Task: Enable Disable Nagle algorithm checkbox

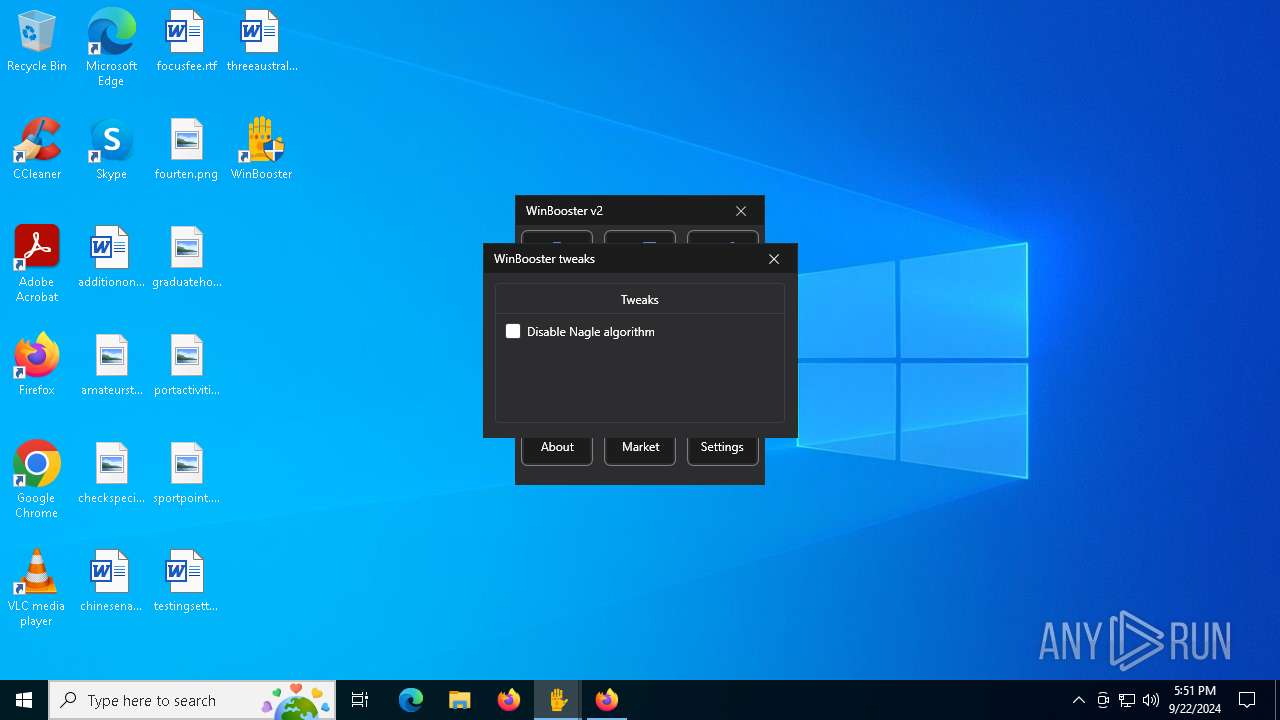Action: tap(513, 331)
